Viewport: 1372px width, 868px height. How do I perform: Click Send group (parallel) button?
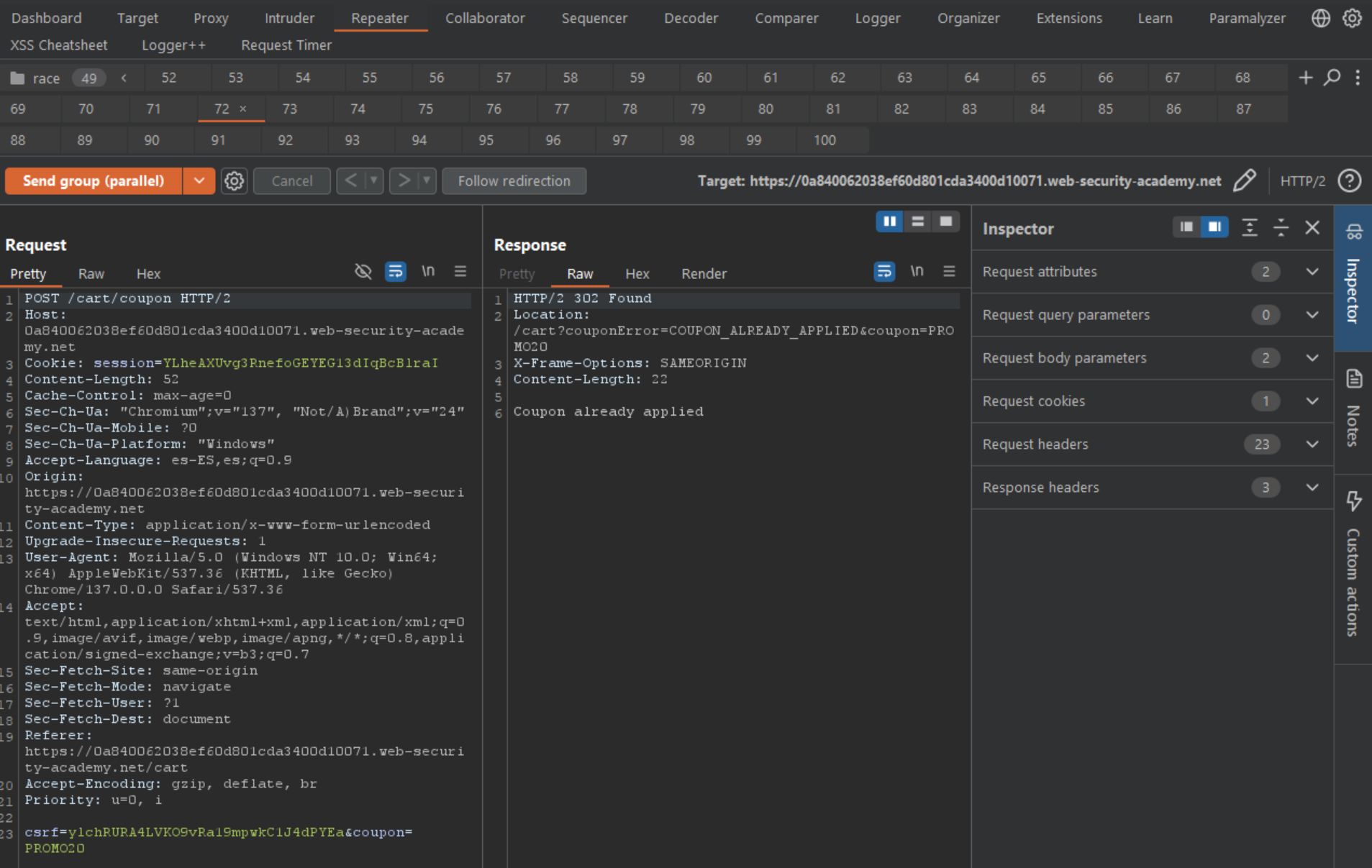tap(94, 181)
